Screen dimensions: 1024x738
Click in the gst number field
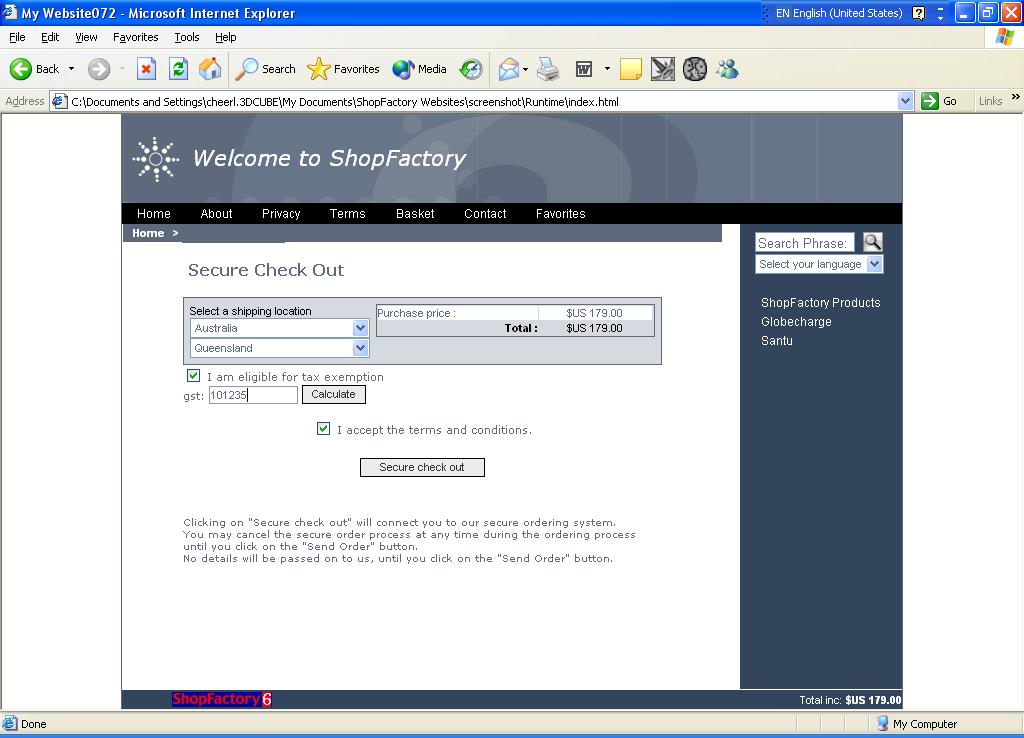(x=253, y=395)
